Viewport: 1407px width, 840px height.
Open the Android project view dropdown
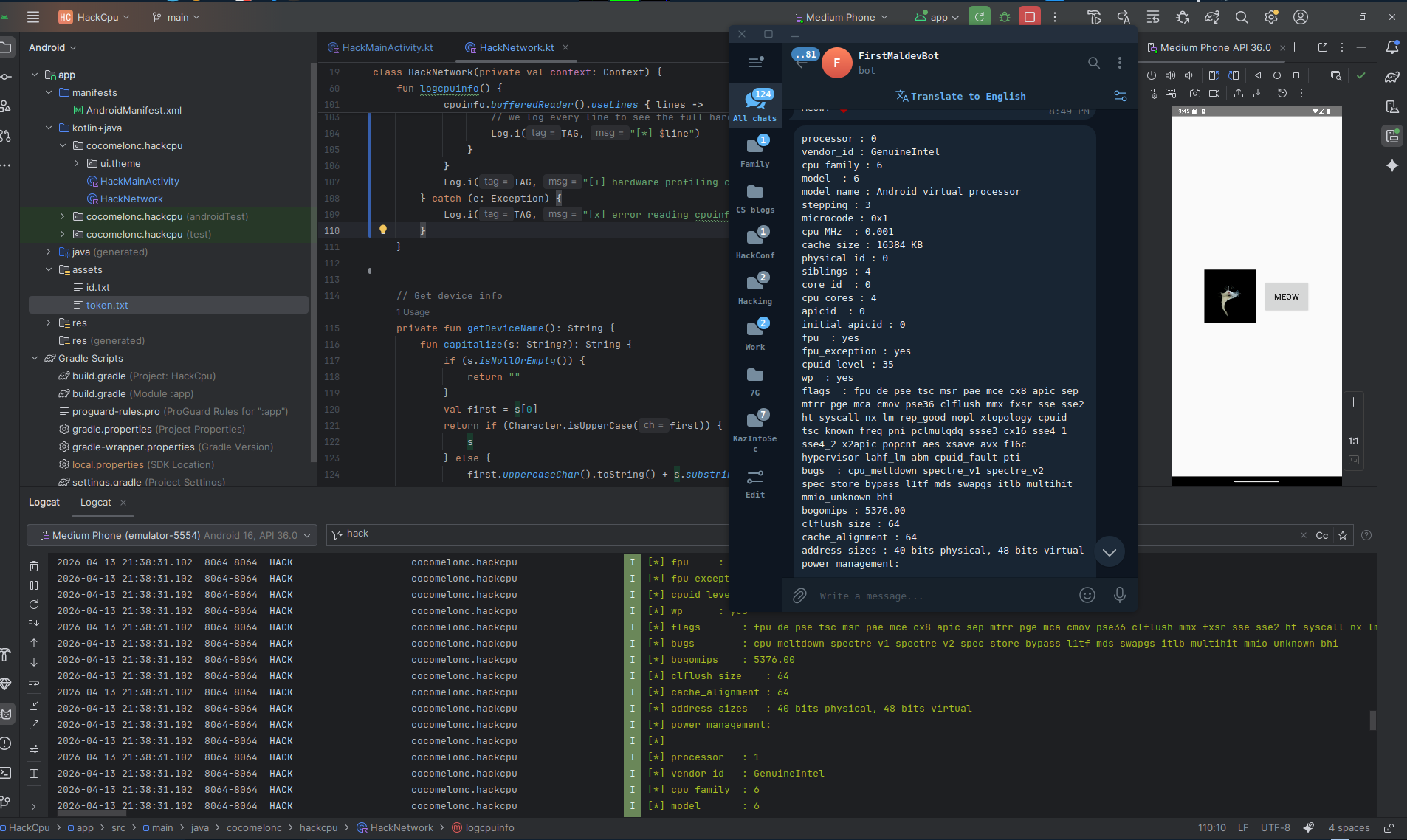[x=52, y=47]
